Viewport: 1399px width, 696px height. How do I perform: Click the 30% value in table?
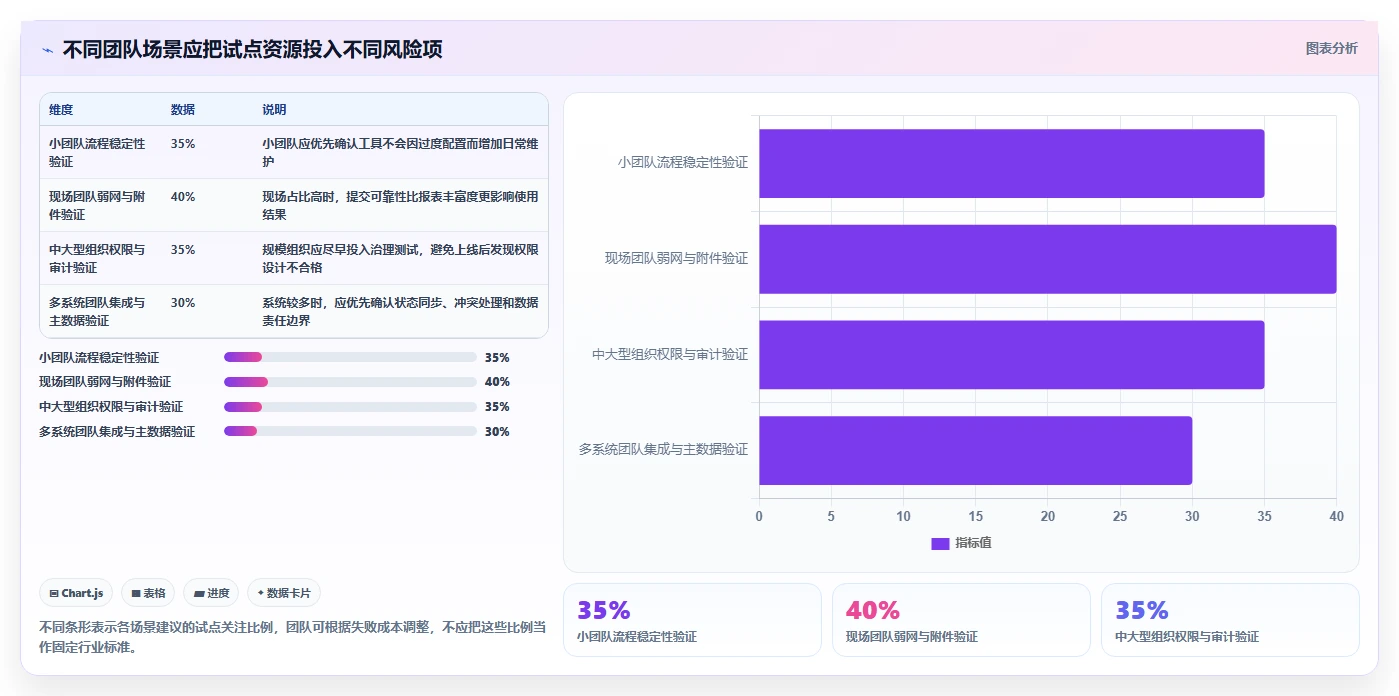[183, 303]
